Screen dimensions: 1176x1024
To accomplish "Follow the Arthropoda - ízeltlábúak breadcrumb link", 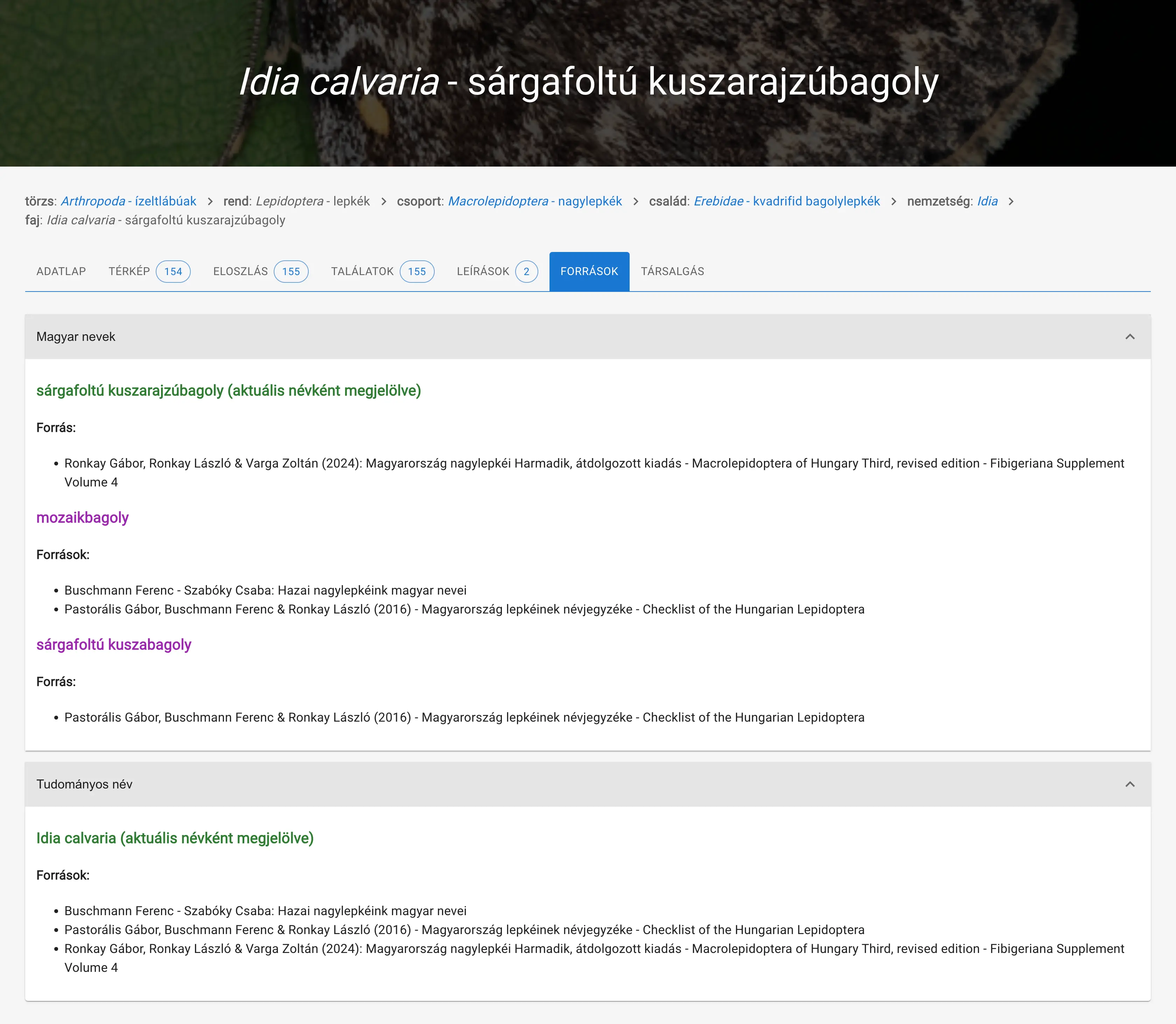I will point(128,201).
